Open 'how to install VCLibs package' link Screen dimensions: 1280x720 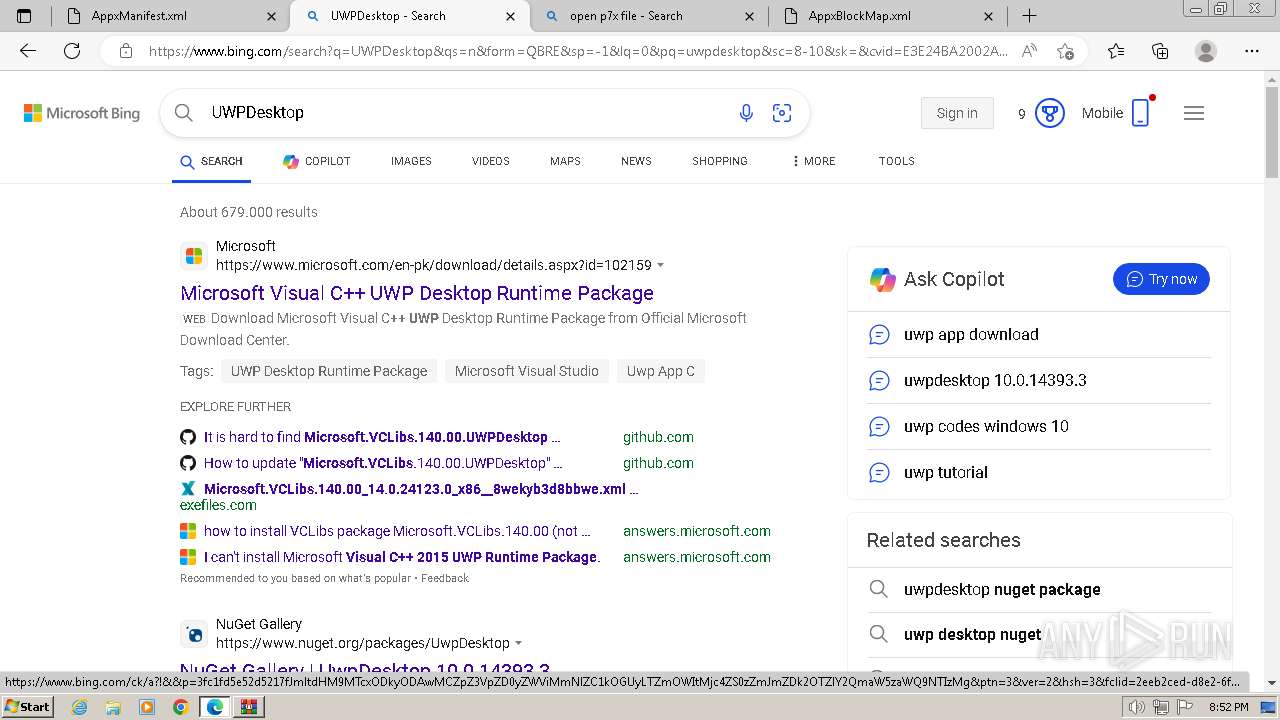(x=397, y=531)
